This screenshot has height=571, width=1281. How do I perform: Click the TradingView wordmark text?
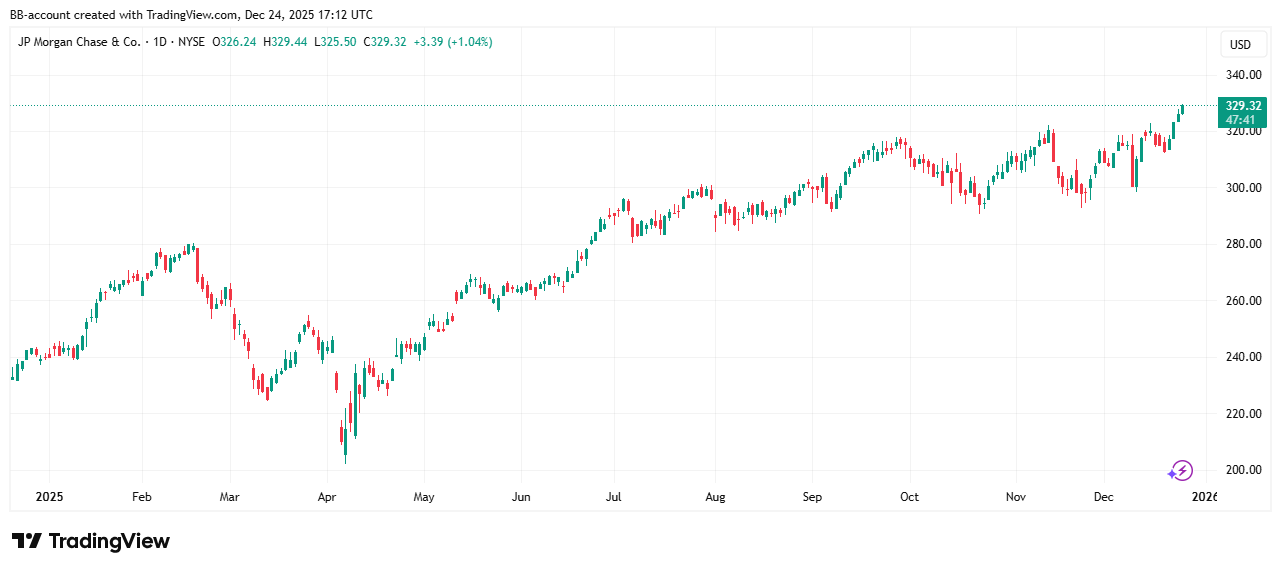109,541
